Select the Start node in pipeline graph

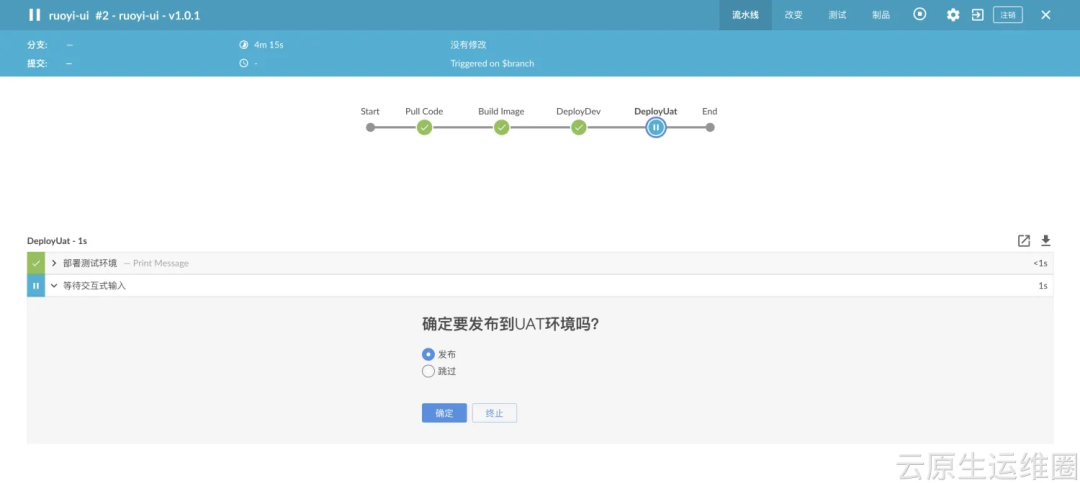(x=371, y=127)
